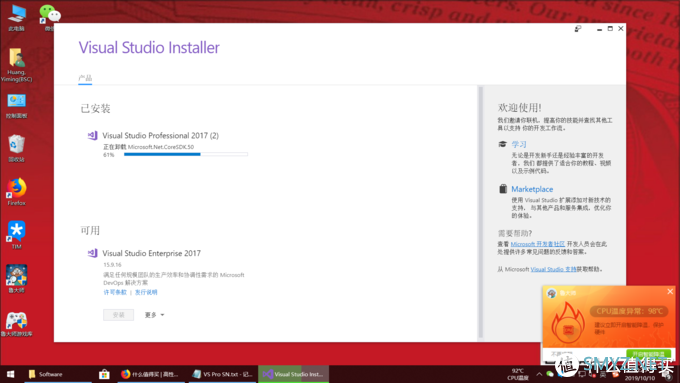This screenshot has height=383, width=680.
Task: Click the 鲁大师 avatar in the temperature popup
Action: coord(552,293)
